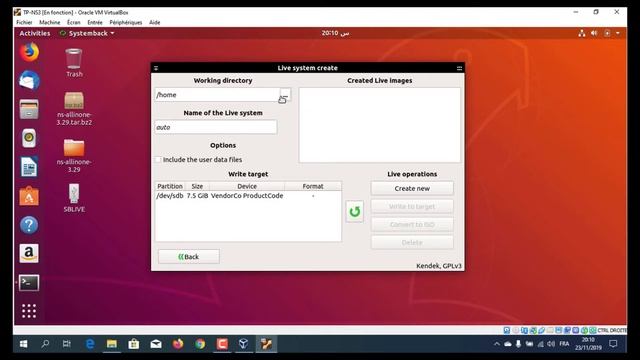The width and height of the screenshot is (640, 360).
Task: Click the Ubuntu volume icon in top bar
Action: pyautogui.click(x=594, y=33)
